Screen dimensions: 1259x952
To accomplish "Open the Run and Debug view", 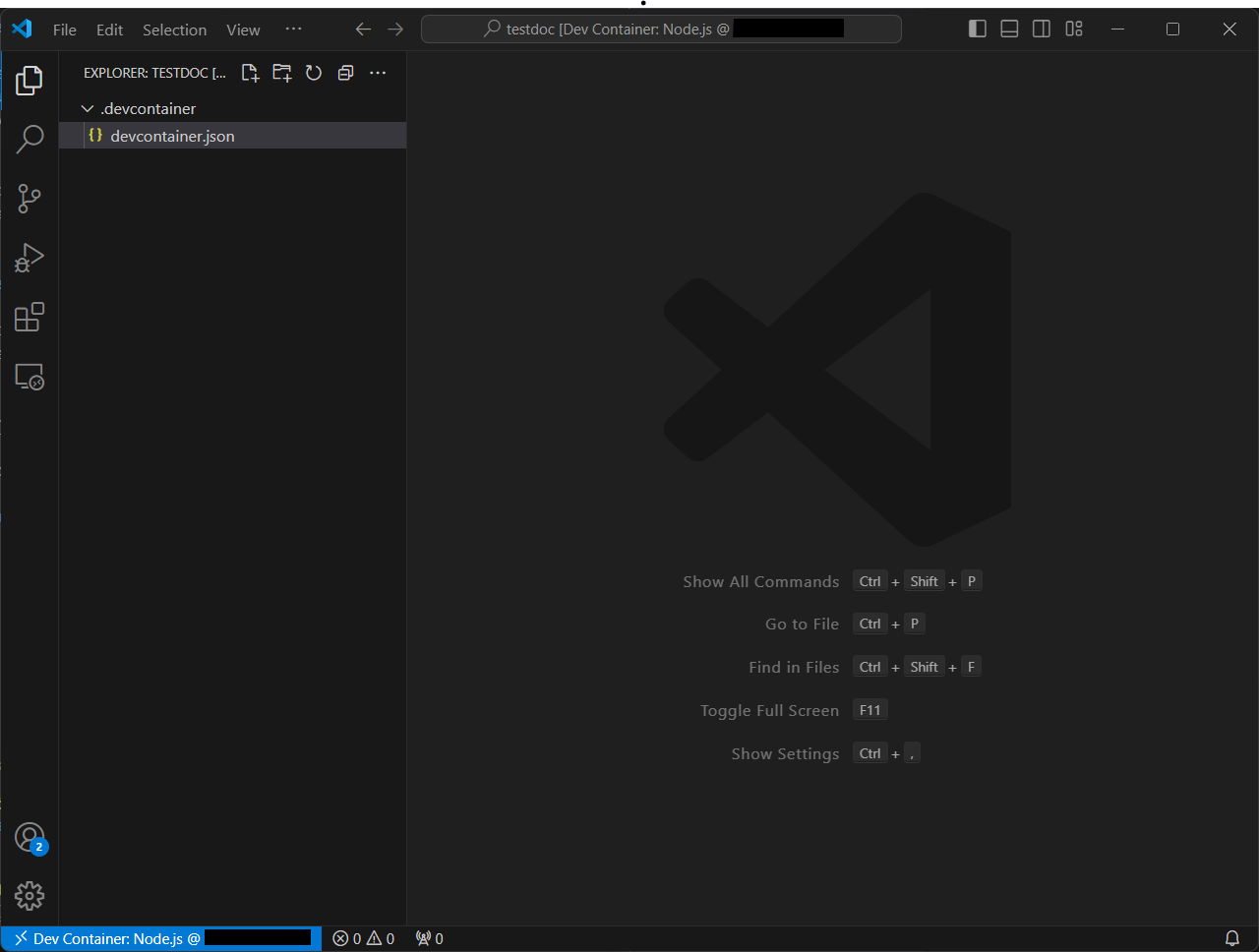I will point(30,258).
